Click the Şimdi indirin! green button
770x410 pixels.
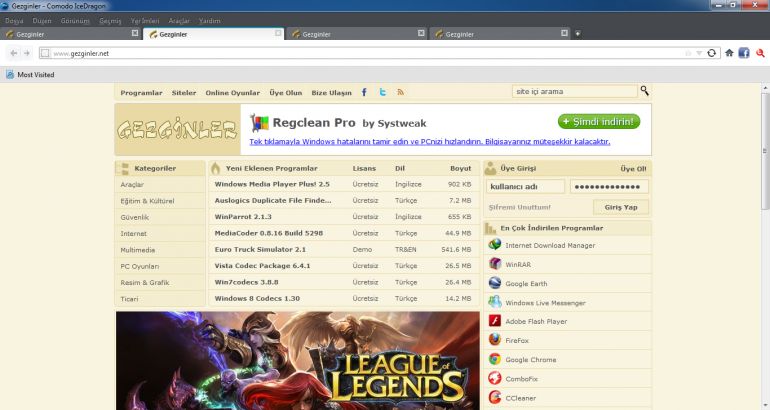click(x=599, y=121)
